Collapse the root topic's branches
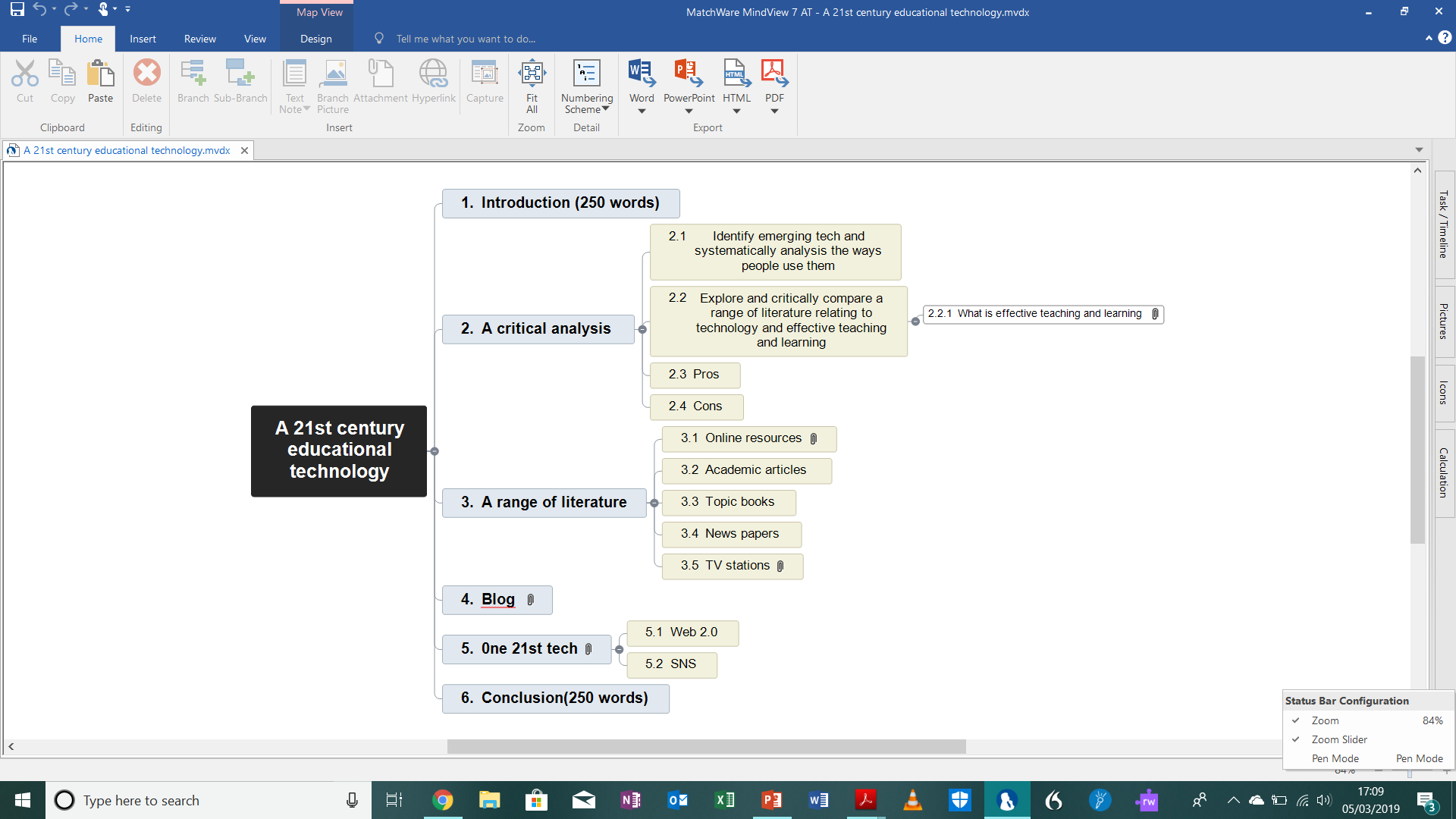This screenshot has height=819, width=1456. coord(435,451)
